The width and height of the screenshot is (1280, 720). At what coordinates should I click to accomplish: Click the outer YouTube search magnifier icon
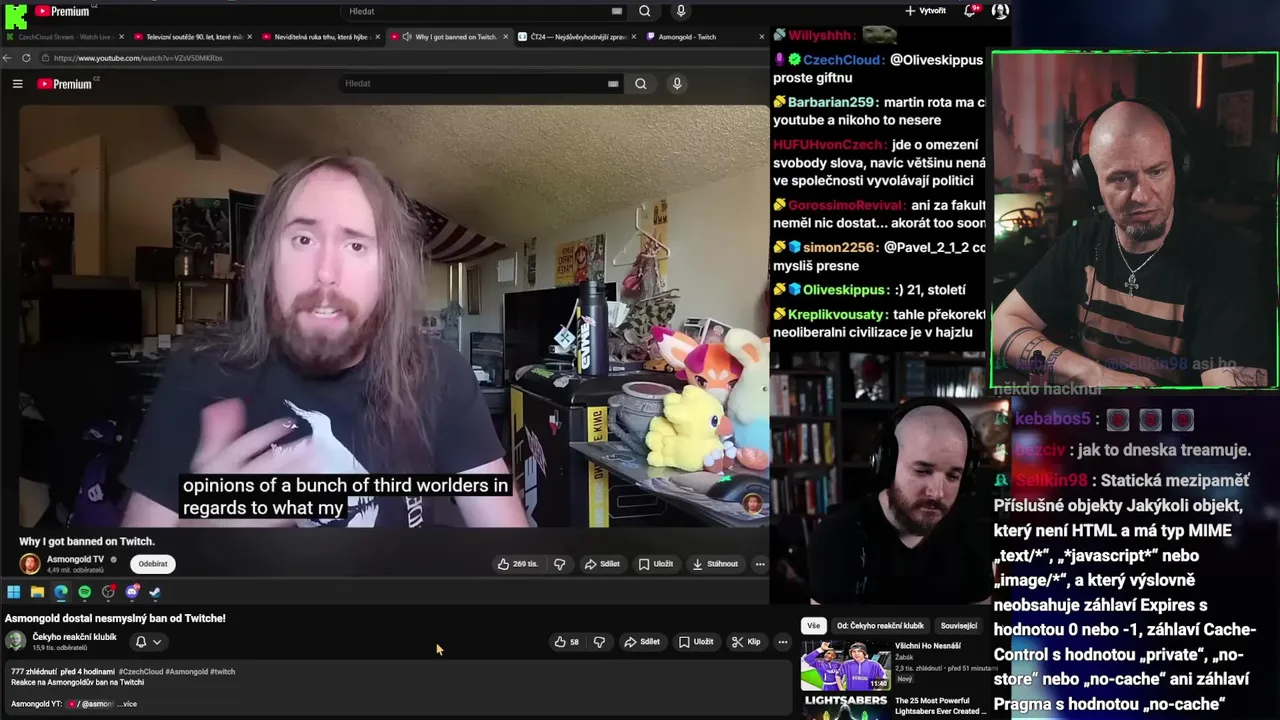645,11
